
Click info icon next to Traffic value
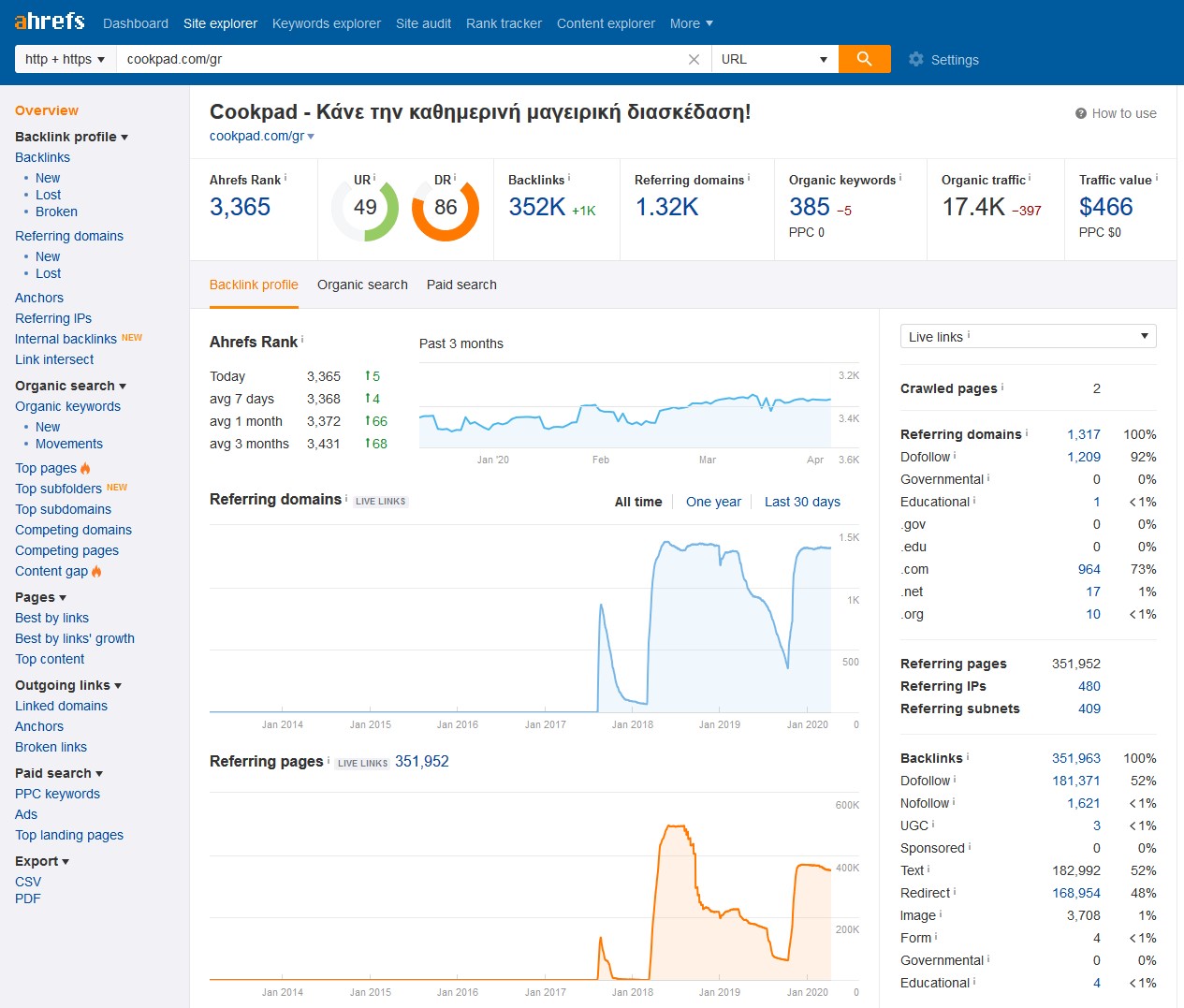pos(1157,177)
